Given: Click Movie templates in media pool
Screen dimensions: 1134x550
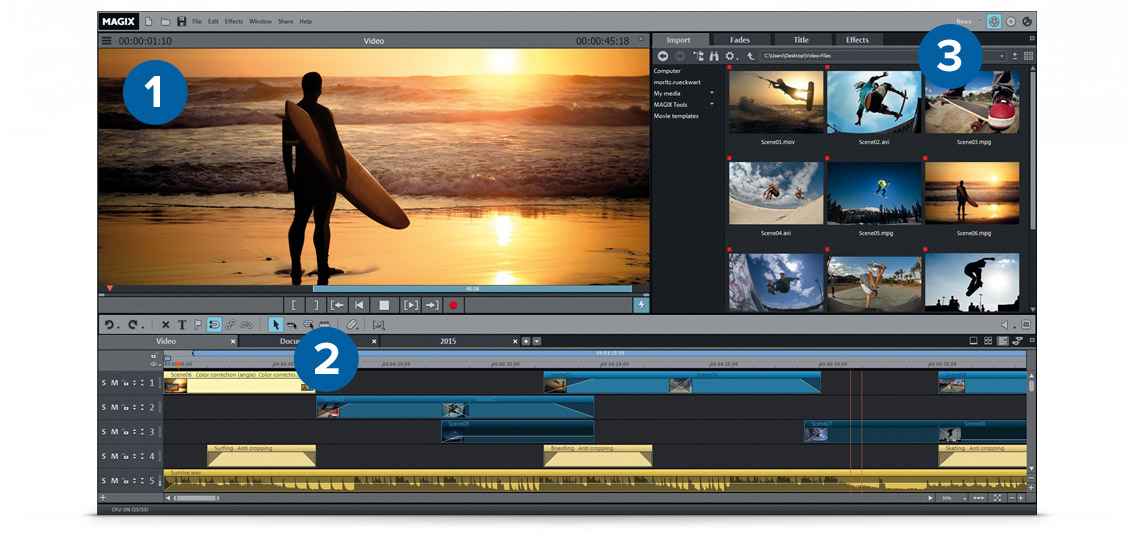Looking at the screenshot, I should click(x=676, y=116).
